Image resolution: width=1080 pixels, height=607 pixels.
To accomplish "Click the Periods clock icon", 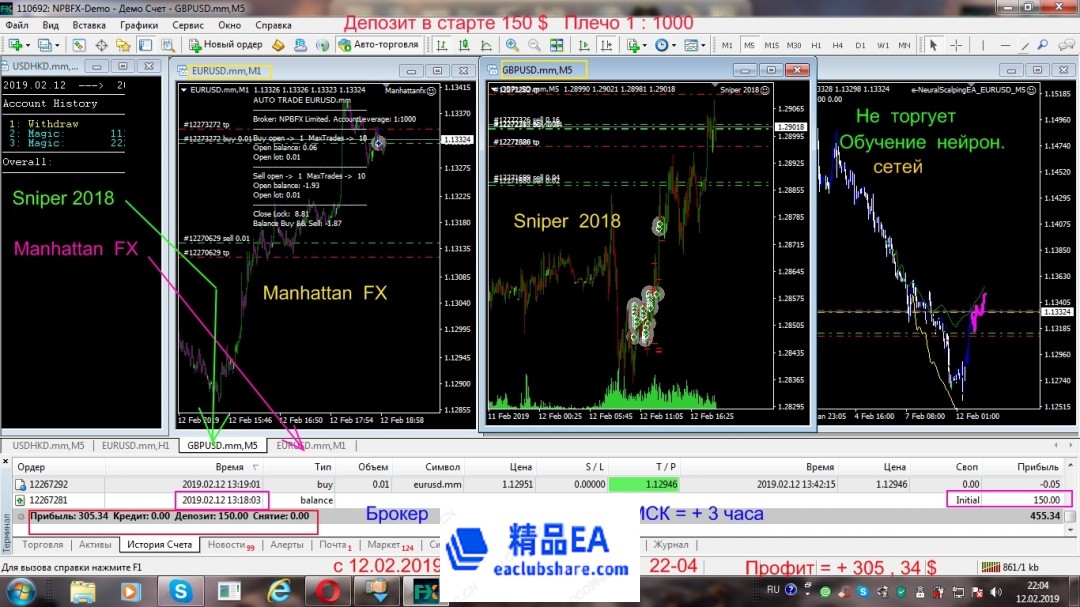I will point(661,45).
